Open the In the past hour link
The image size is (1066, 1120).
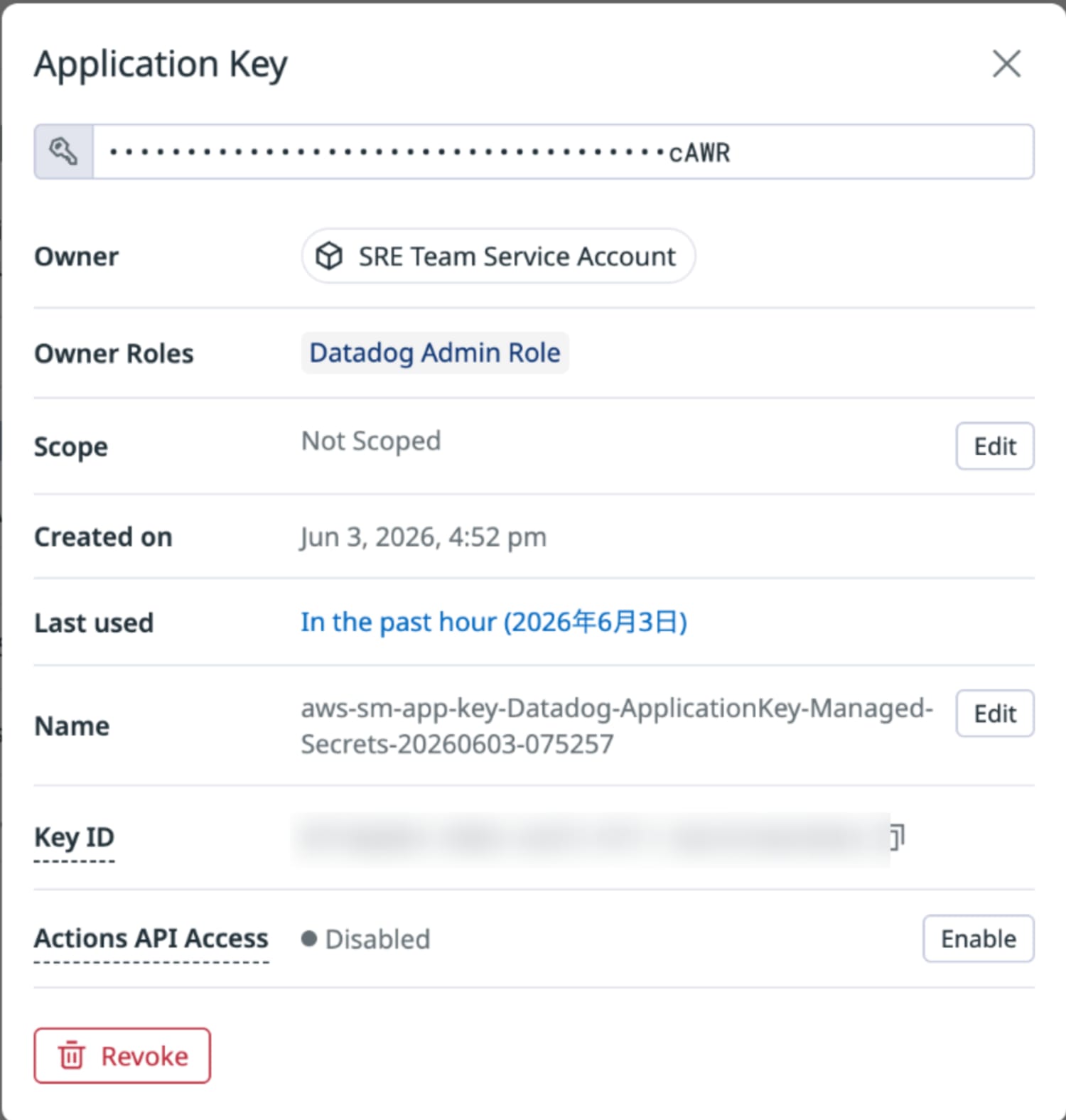point(494,622)
